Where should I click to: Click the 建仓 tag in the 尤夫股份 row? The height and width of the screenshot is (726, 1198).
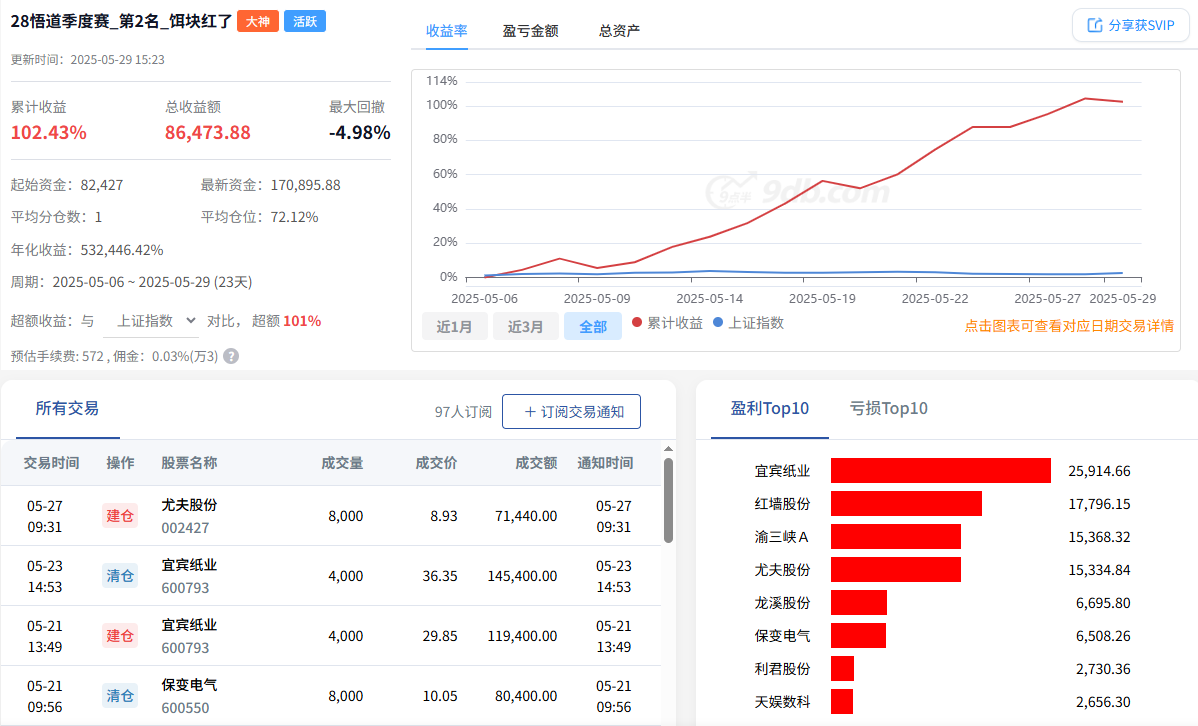click(x=120, y=516)
